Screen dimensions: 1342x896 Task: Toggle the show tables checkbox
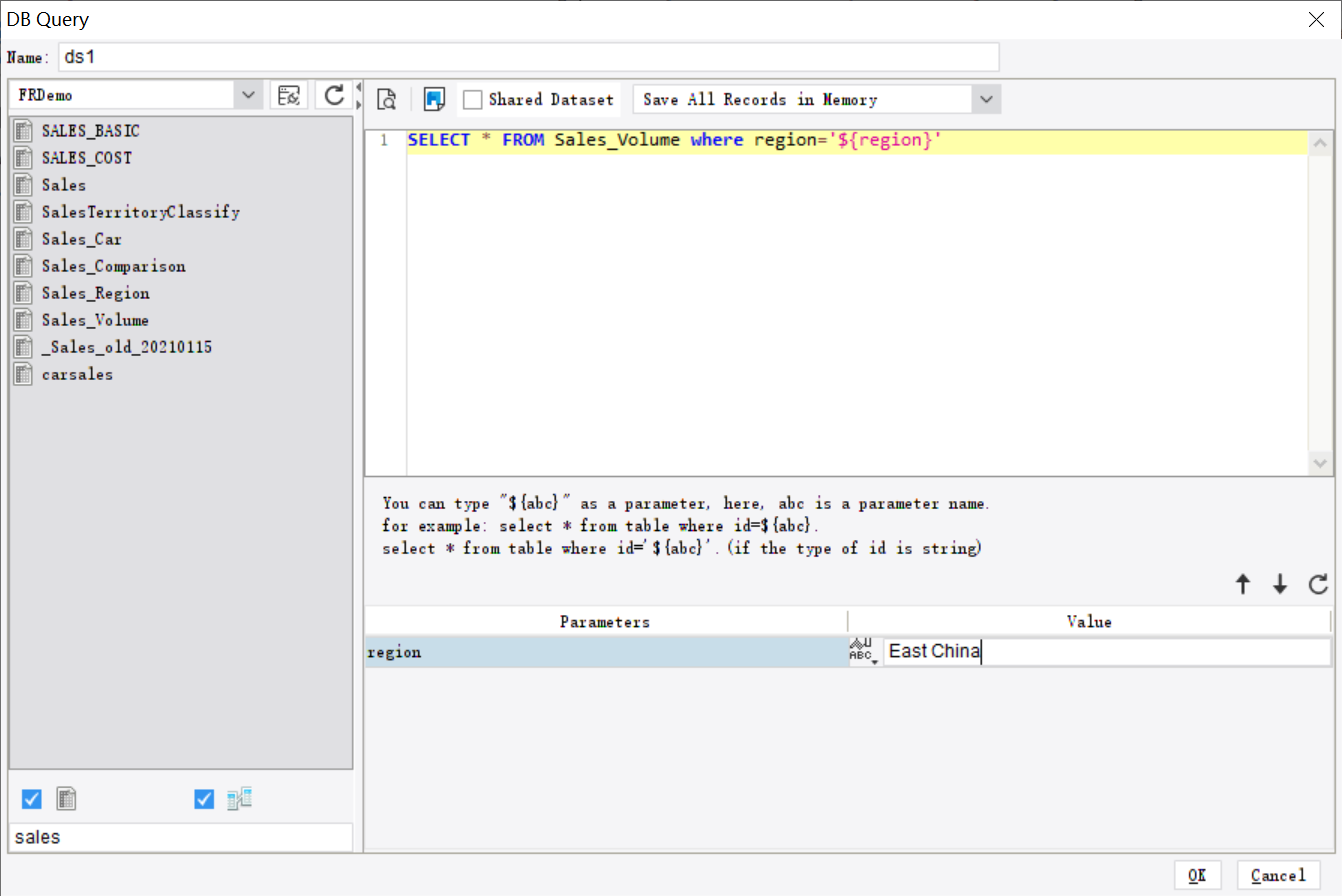(32, 799)
